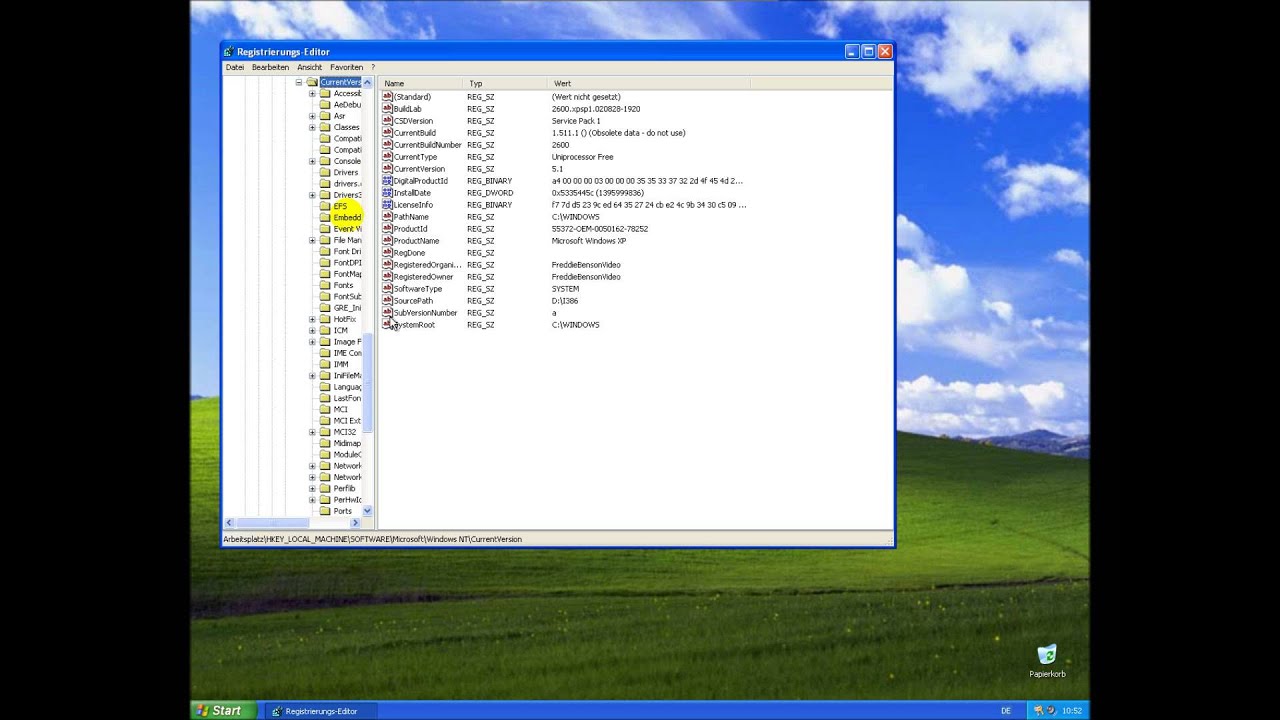
Task: Select the CSDVersion value icon
Action: coord(387,121)
